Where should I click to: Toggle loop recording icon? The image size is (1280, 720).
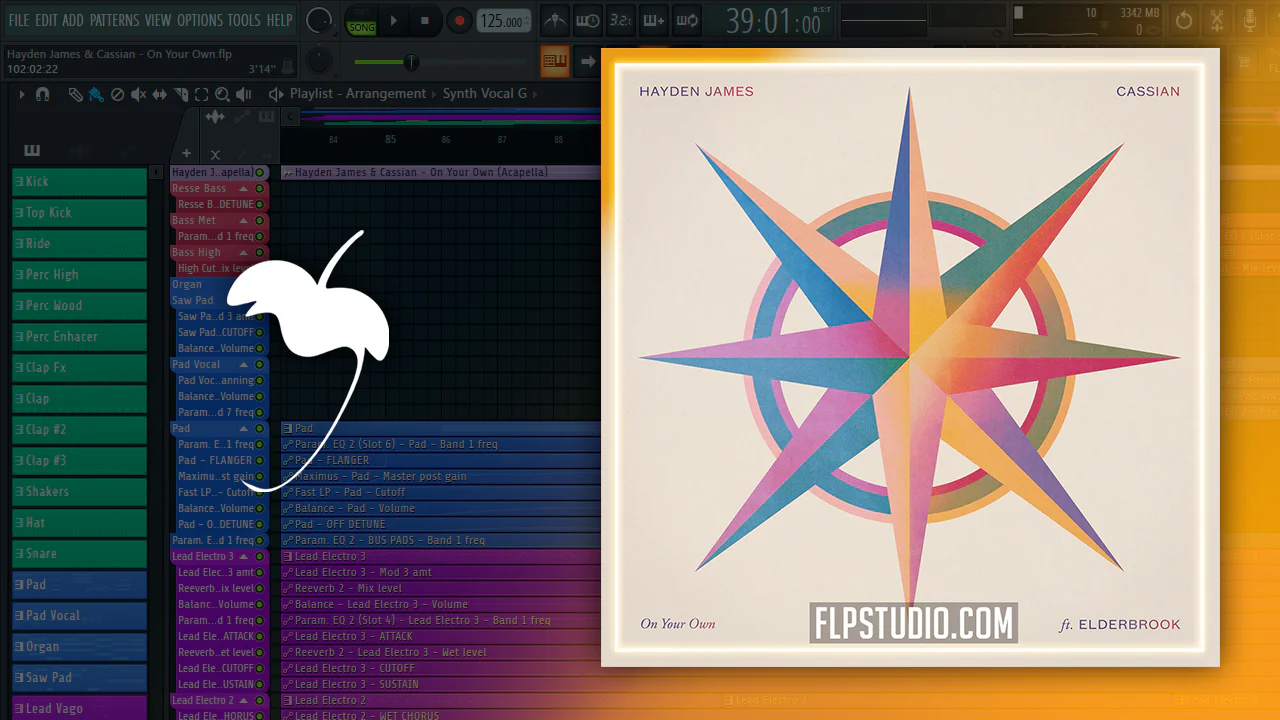[687, 20]
